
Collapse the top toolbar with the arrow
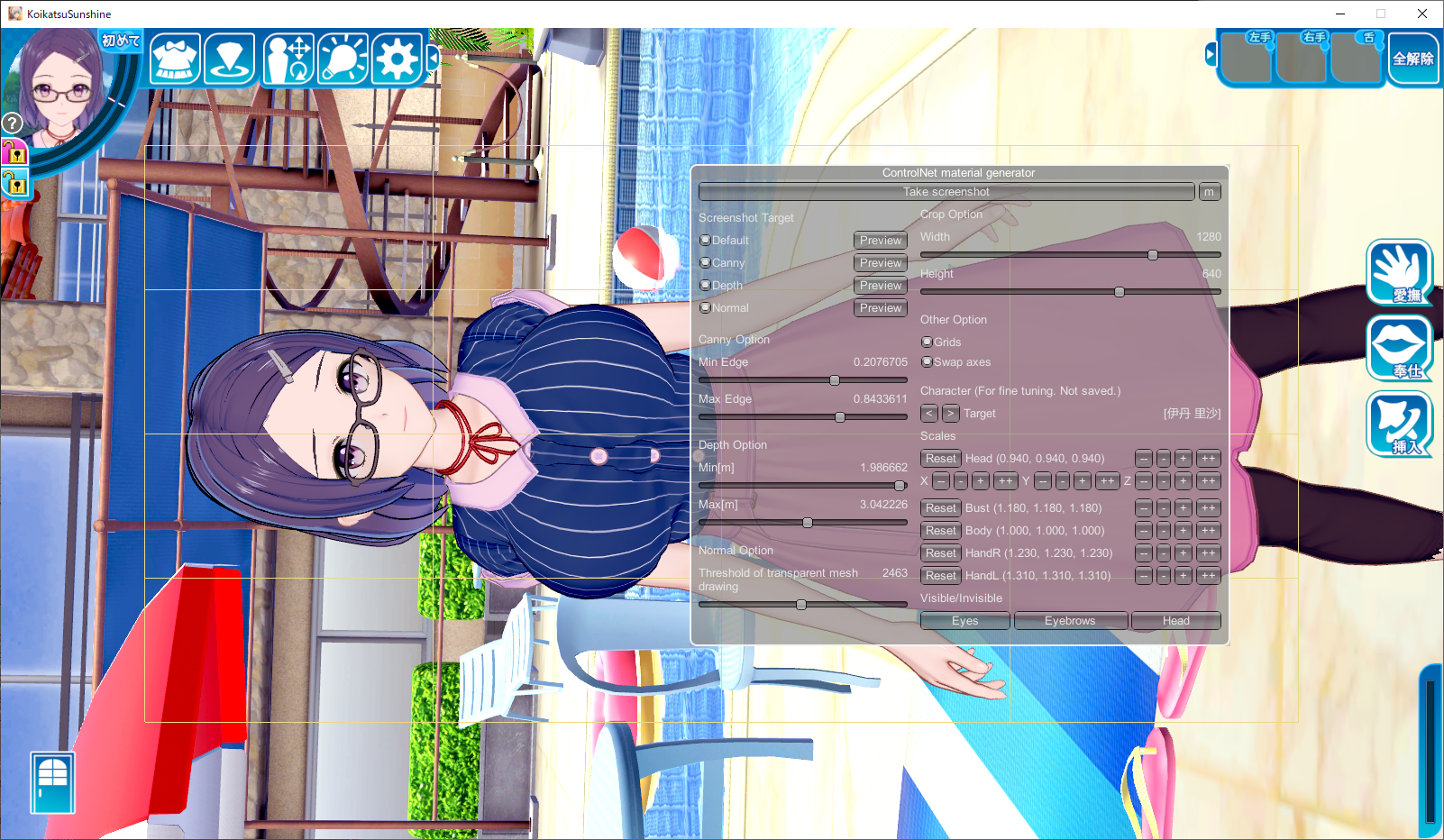pos(433,59)
